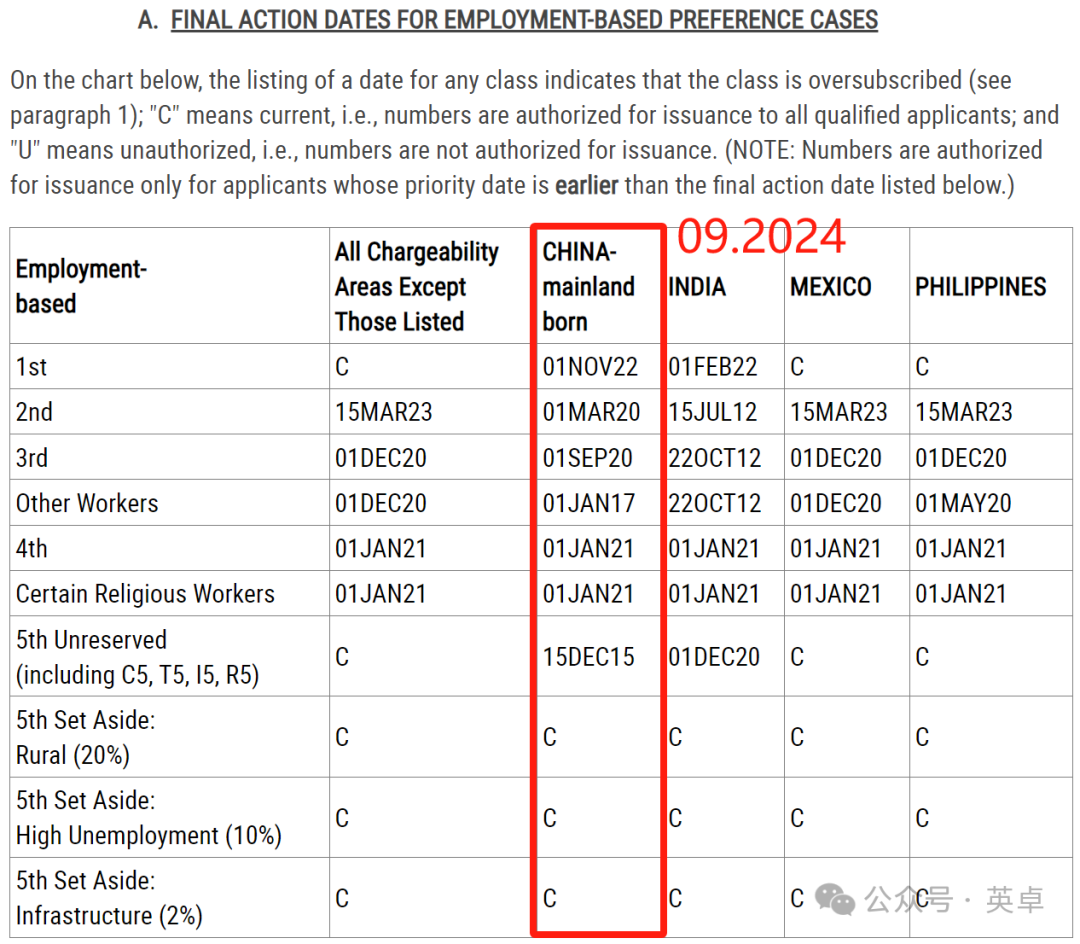
Task: Select the 'Employment-based' column header
Action: pos(81,286)
